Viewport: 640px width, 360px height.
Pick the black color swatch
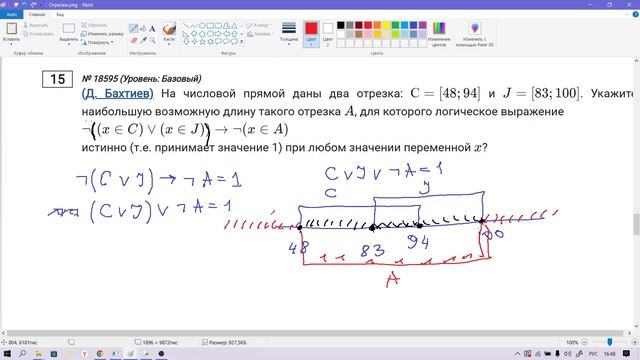[341, 25]
